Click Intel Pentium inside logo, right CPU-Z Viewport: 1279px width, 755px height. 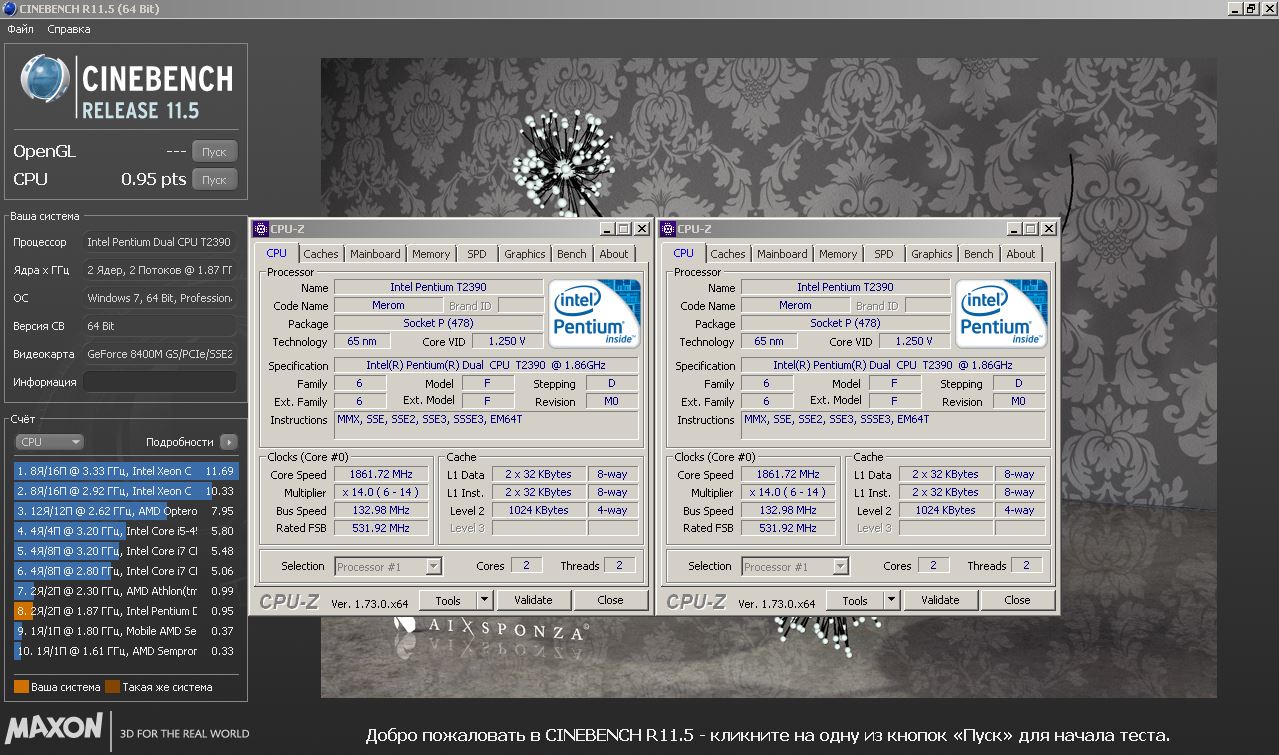tap(1001, 314)
